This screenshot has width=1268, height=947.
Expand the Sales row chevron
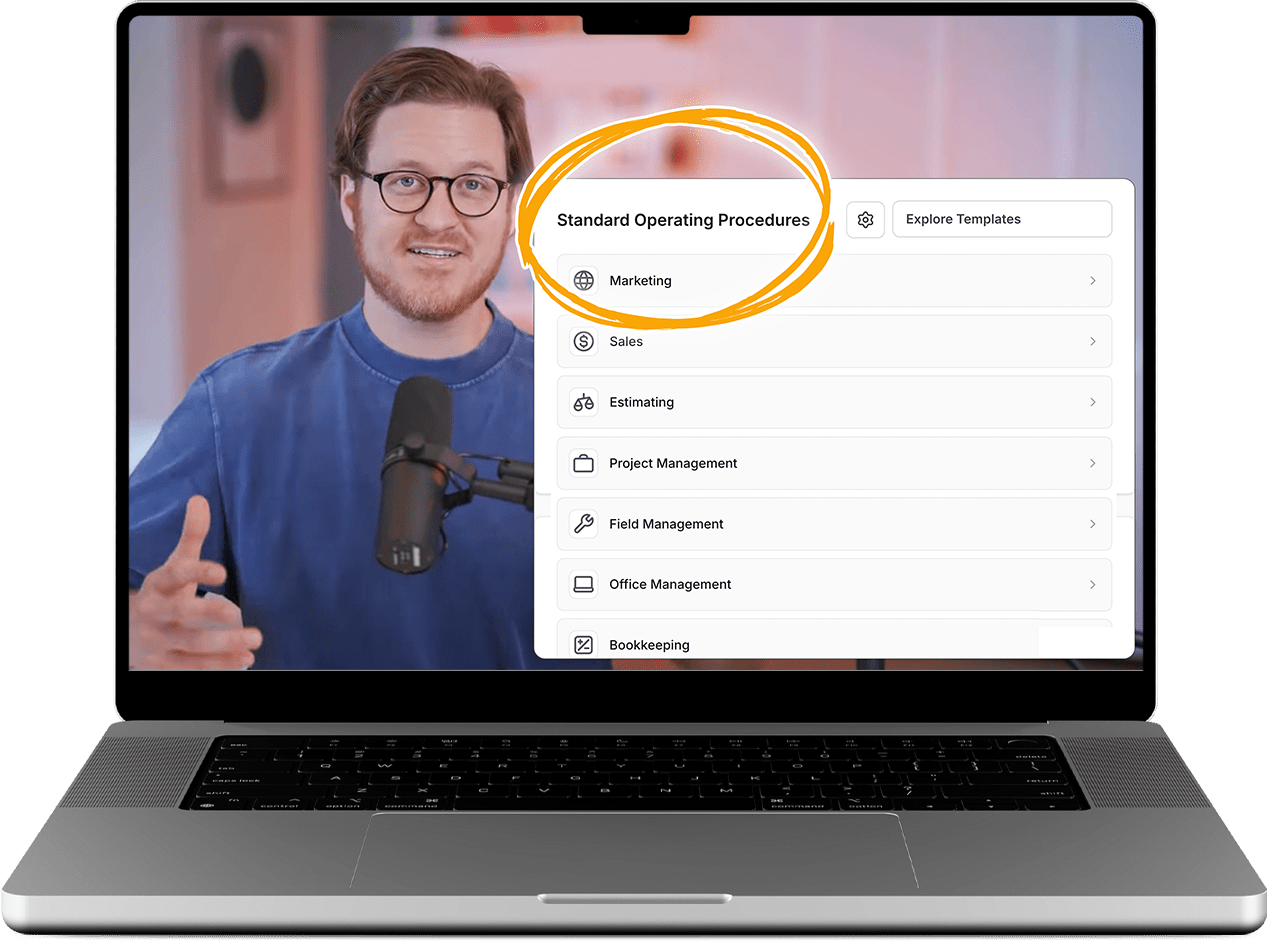point(1092,342)
